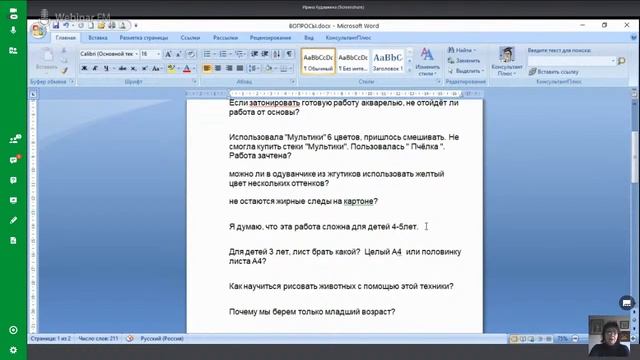
Task: Start a bulleted list
Action: (207, 54)
